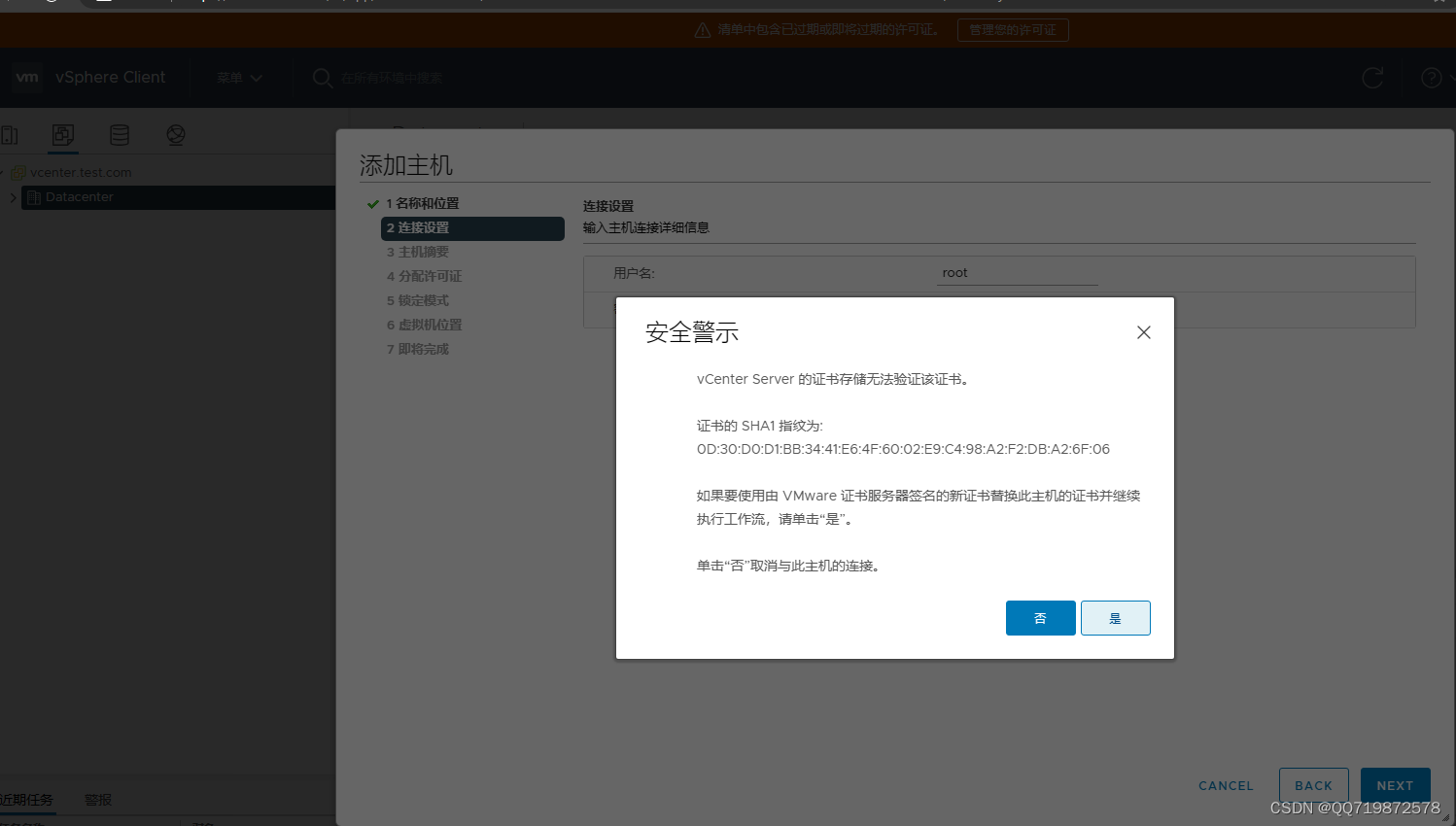This screenshot has width=1456, height=826.
Task: Click the global search field
Action: pos(392,78)
